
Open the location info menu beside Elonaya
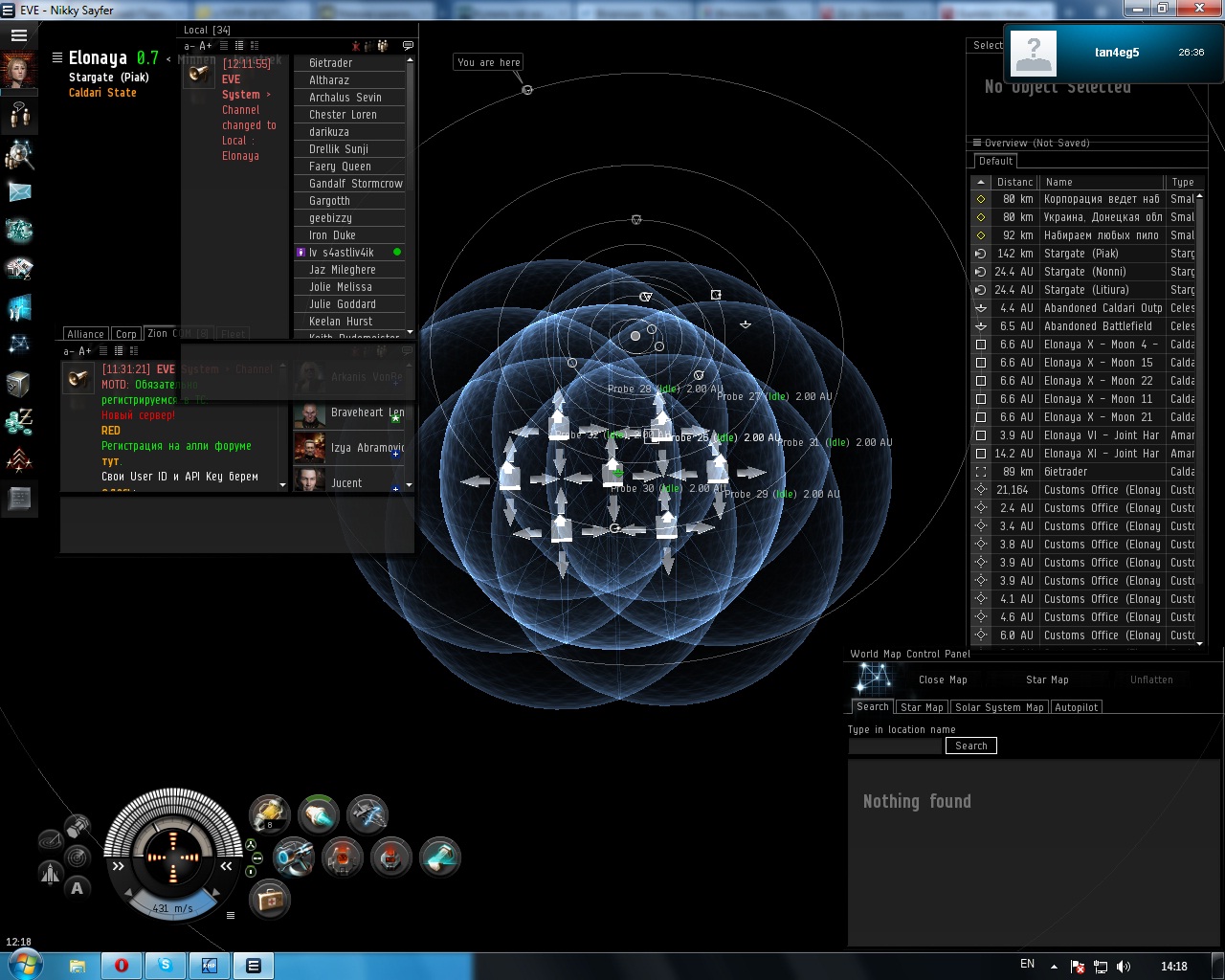click(x=57, y=58)
